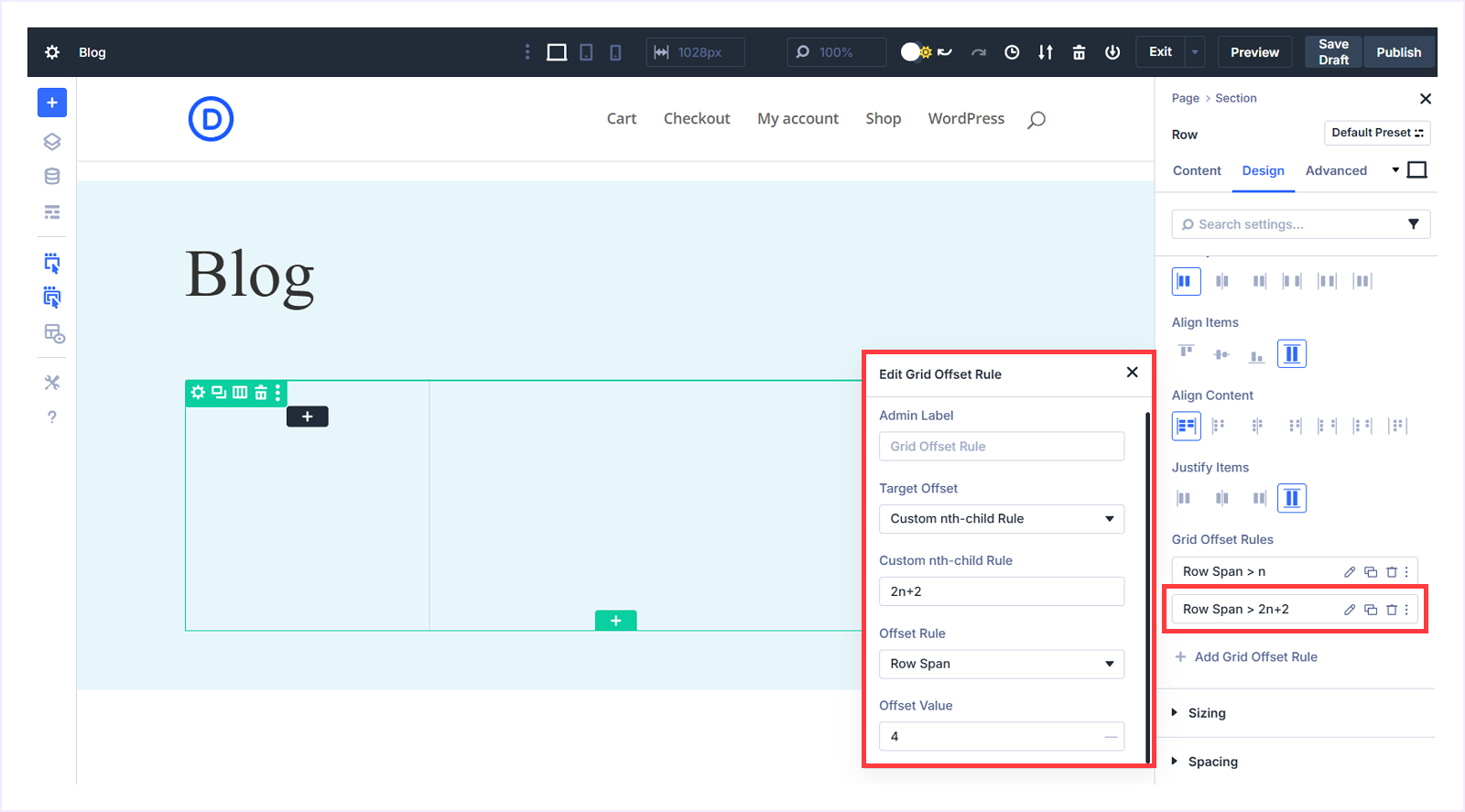Select first Align Content option
Image resolution: width=1465 pixels, height=812 pixels.
tap(1187, 426)
